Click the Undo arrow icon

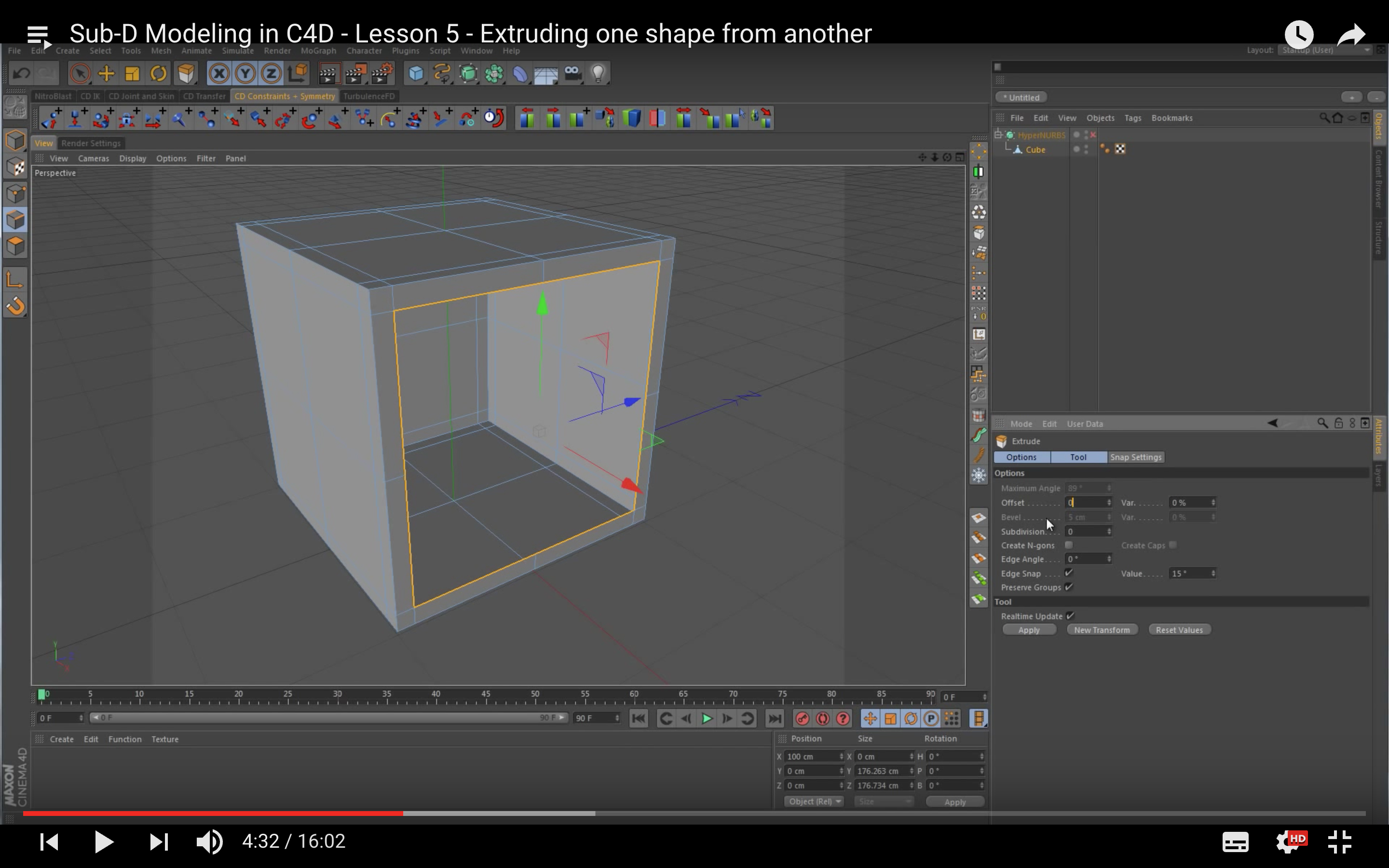(x=21, y=73)
